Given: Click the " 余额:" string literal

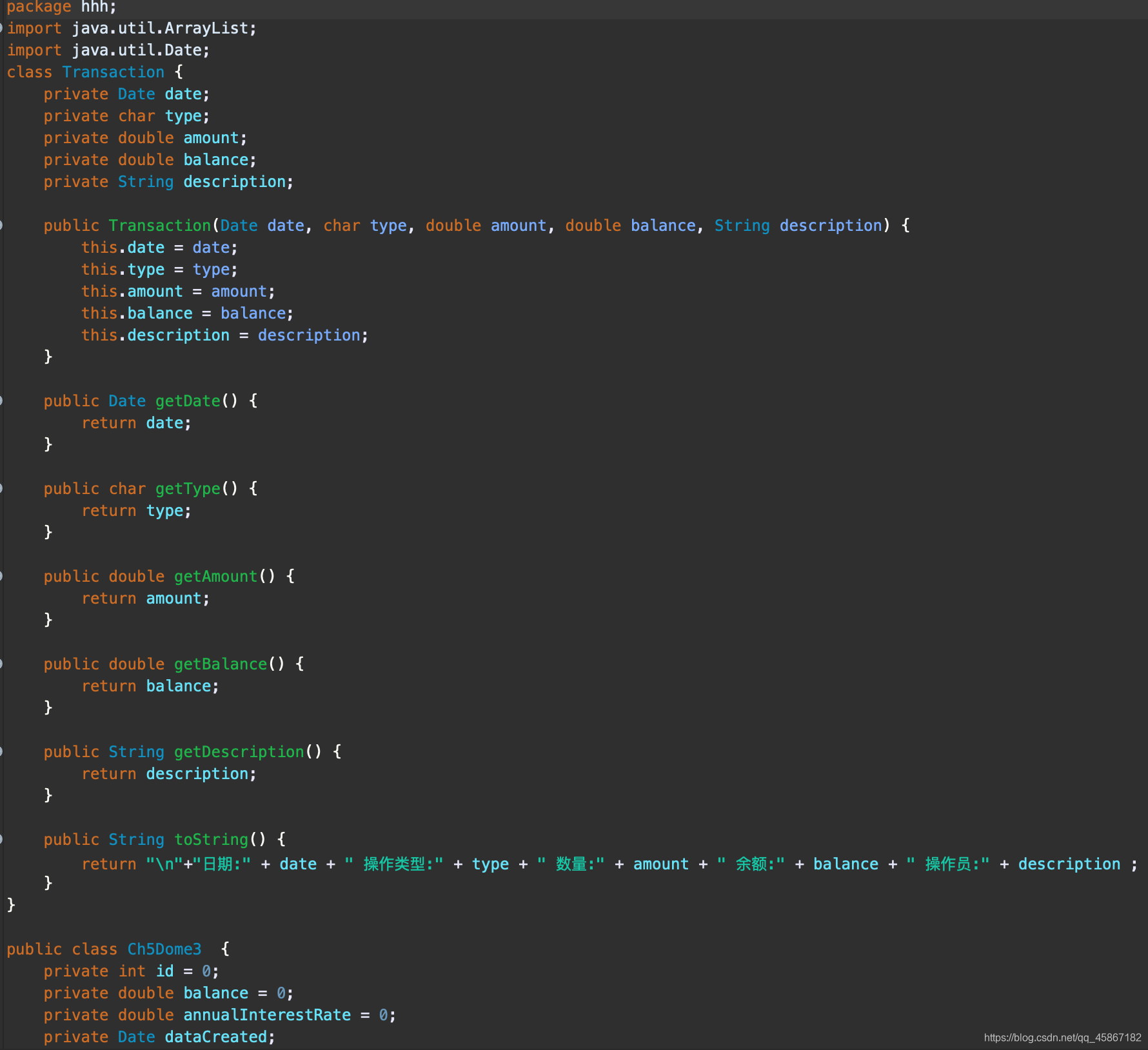Looking at the screenshot, I should click(751, 864).
